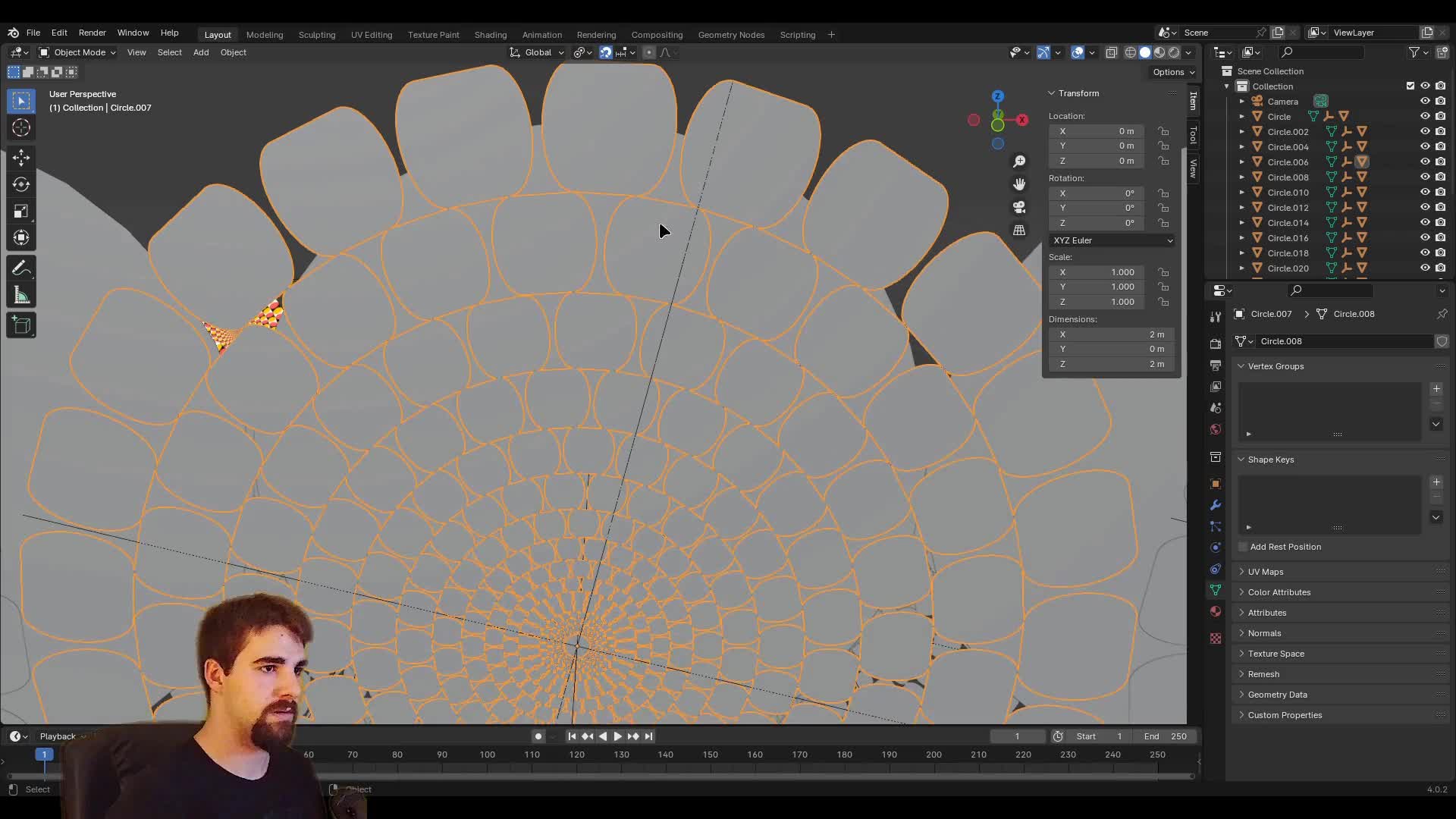
Task: Open the Object Mode dropdown
Action: point(77,52)
